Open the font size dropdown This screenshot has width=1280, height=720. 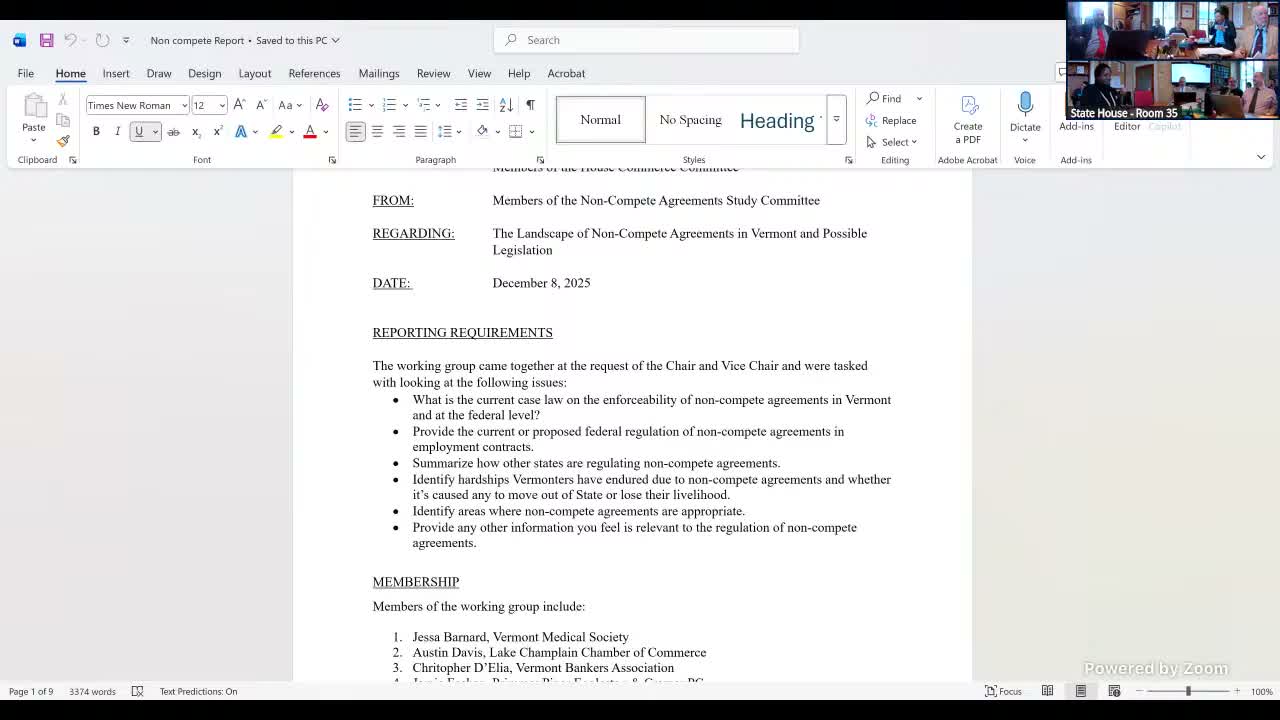[x=222, y=105]
